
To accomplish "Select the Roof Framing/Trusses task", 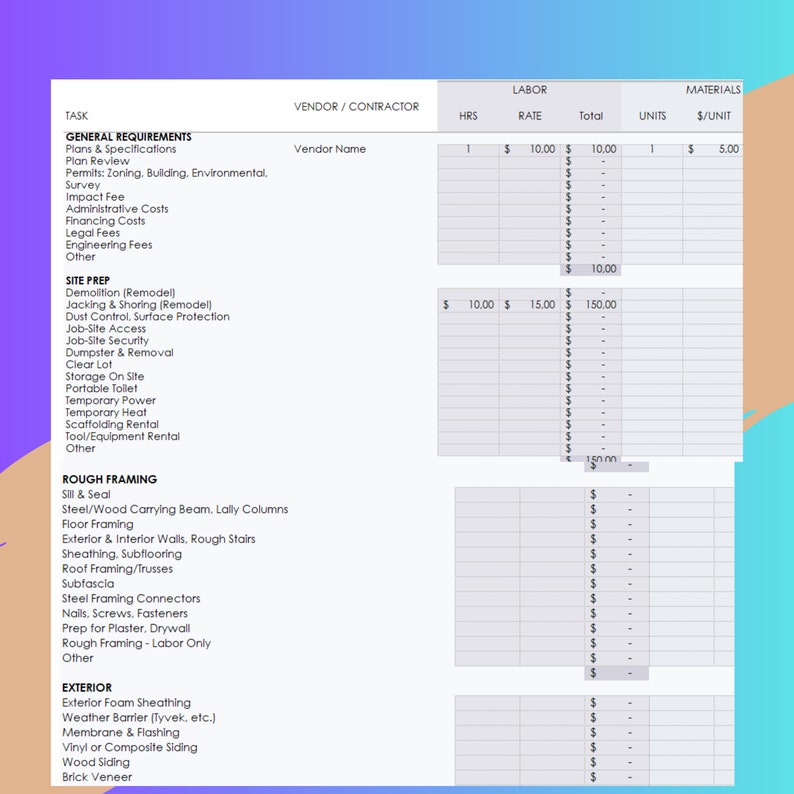I will [x=117, y=569].
